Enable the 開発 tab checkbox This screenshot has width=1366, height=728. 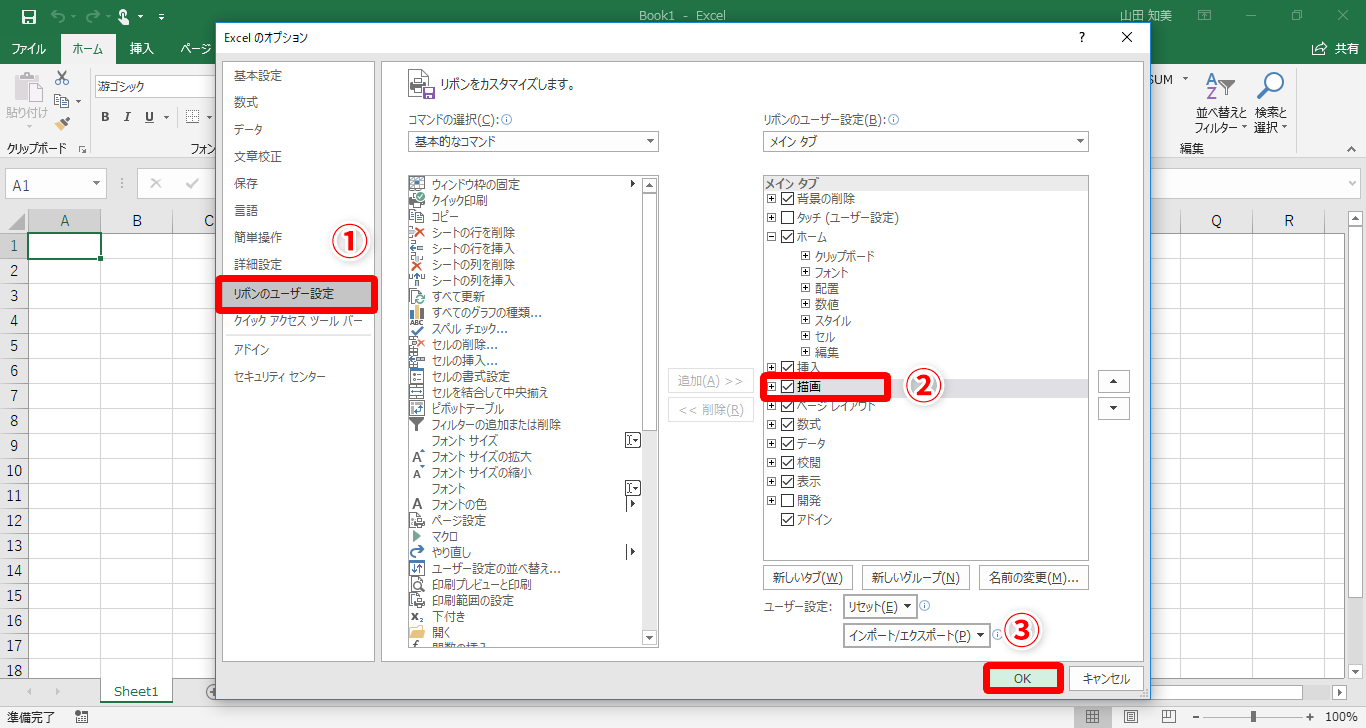point(787,501)
